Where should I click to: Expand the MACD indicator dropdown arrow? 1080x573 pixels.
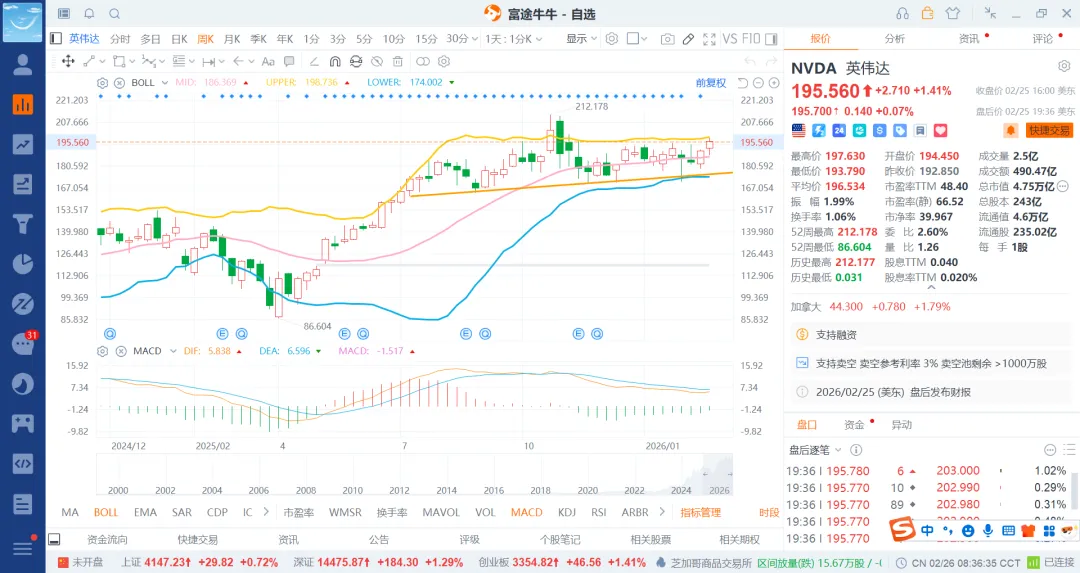click(173, 351)
